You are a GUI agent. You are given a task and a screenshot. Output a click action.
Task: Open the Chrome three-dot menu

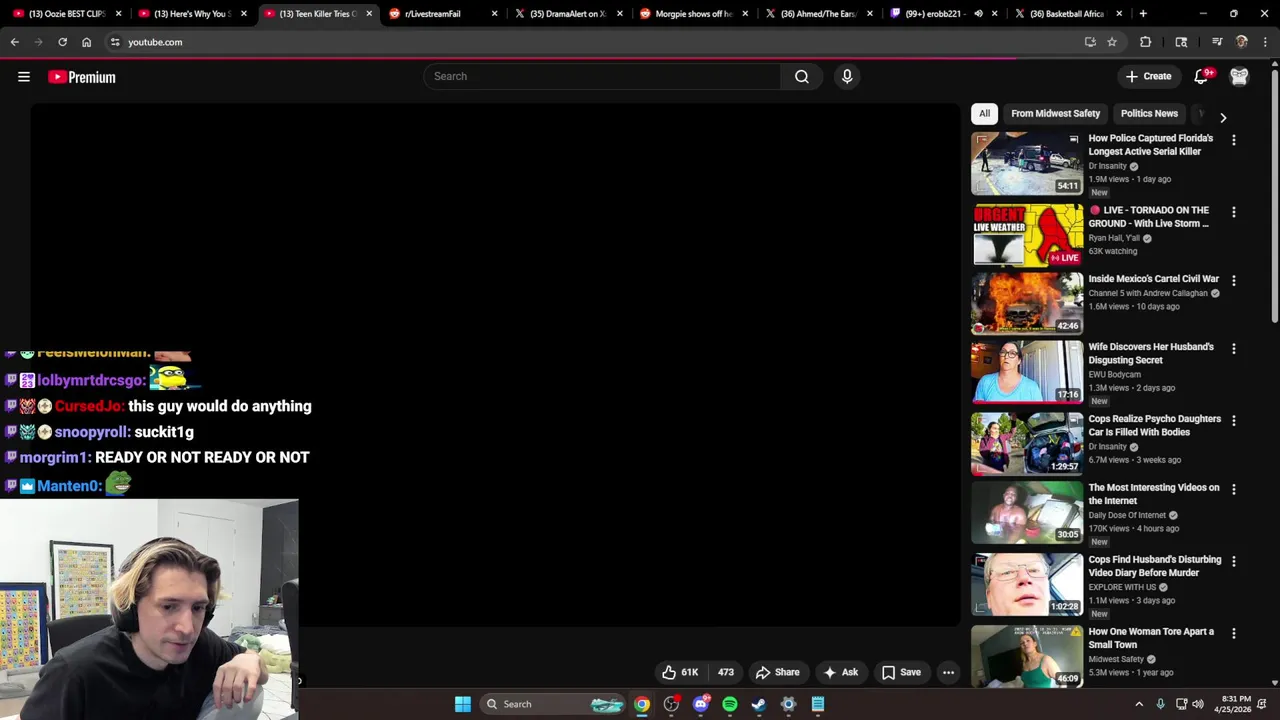click(x=1266, y=42)
